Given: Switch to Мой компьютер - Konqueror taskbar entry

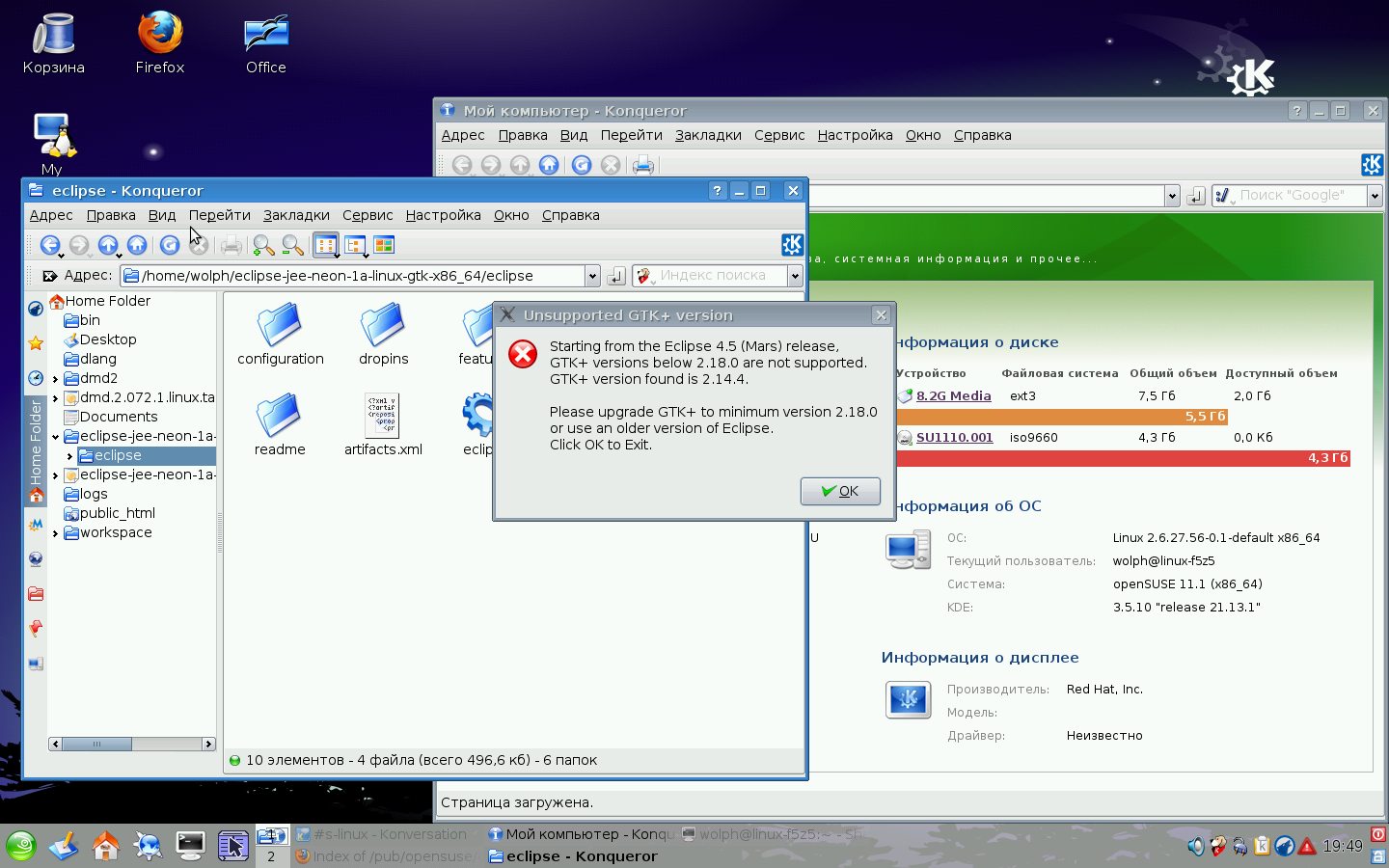Looking at the screenshot, I should [582, 834].
